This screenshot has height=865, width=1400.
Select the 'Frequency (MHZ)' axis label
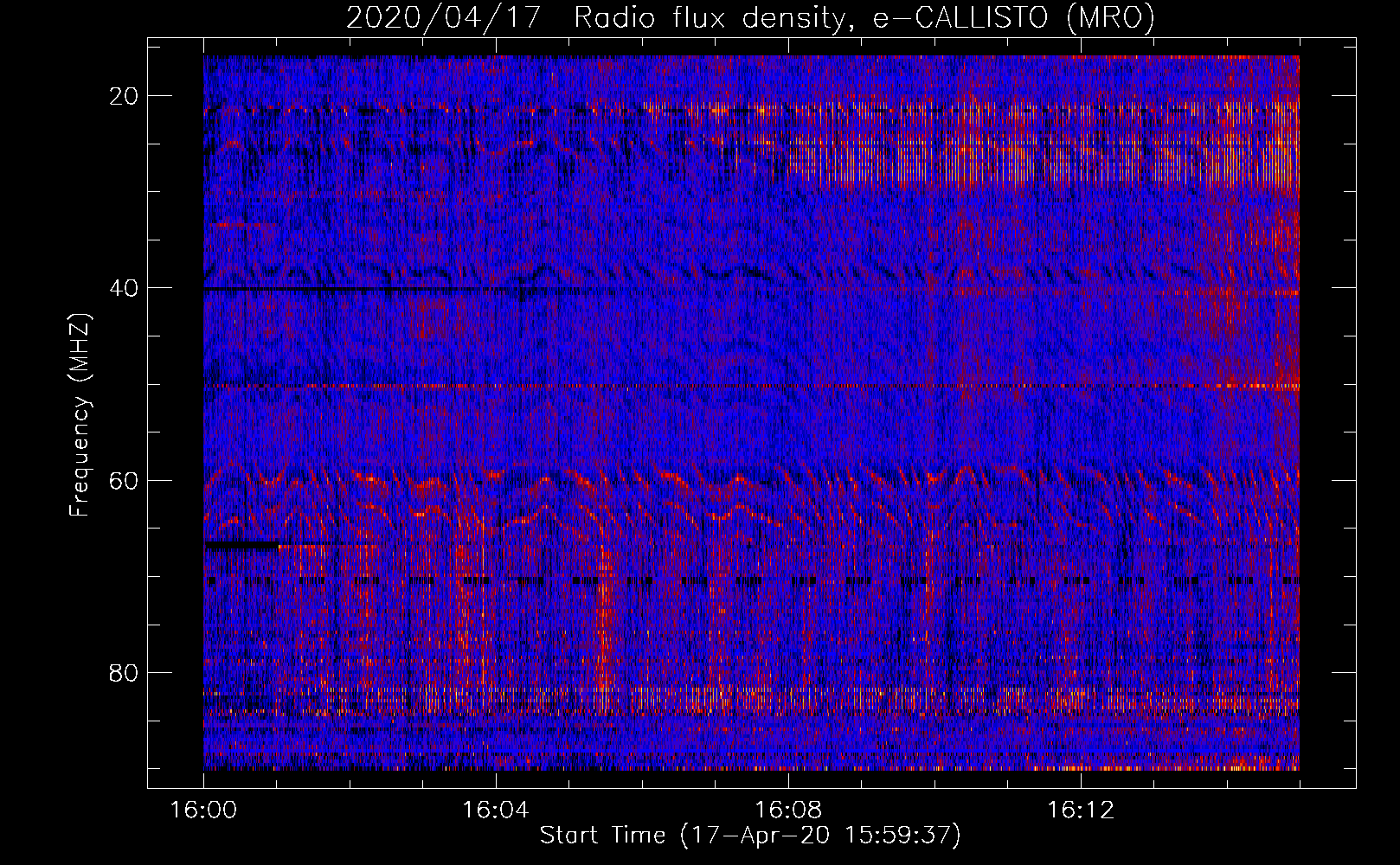80,415
